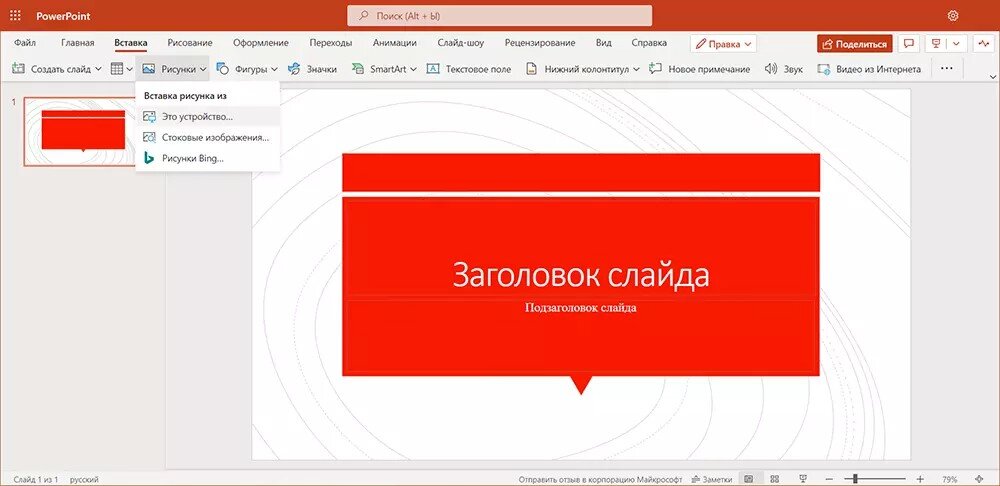The image size is (1000, 486).
Task: Switch to the Главная tab
Action: point(78,43)
